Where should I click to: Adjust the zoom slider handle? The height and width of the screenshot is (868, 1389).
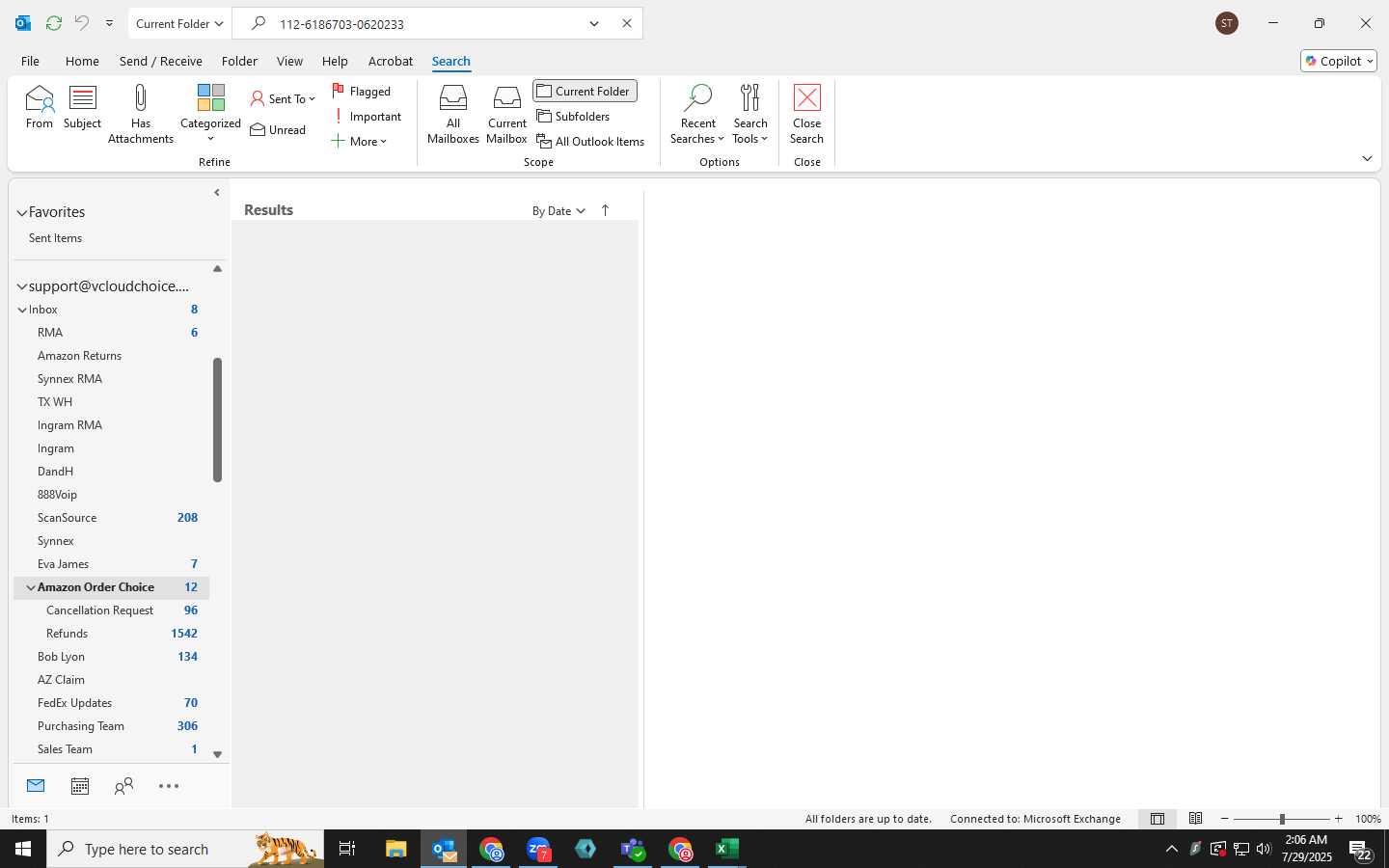coord(1282,819)
